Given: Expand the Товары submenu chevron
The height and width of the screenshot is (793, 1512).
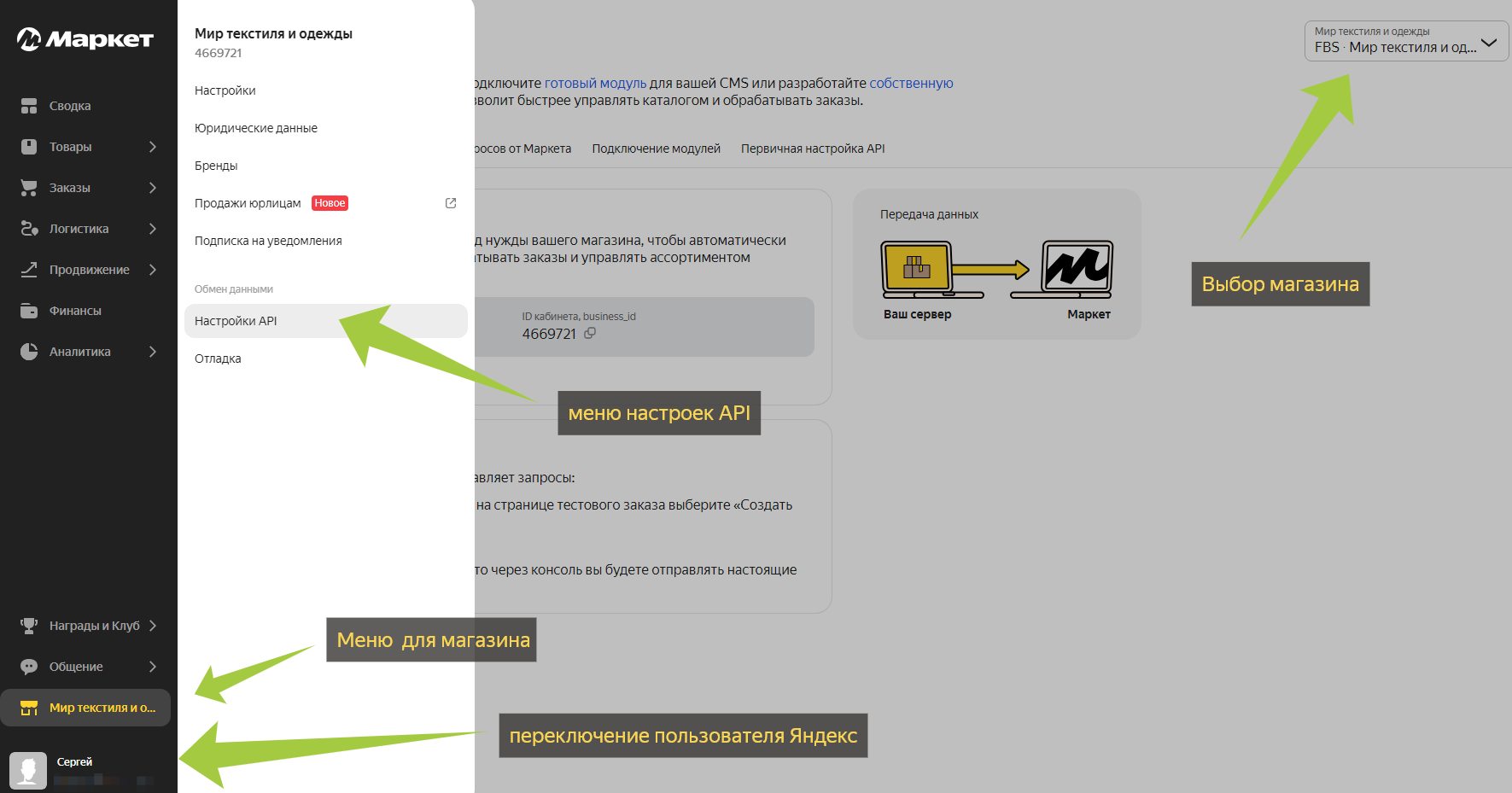Looking at the screenshot, I should [153, 147].
